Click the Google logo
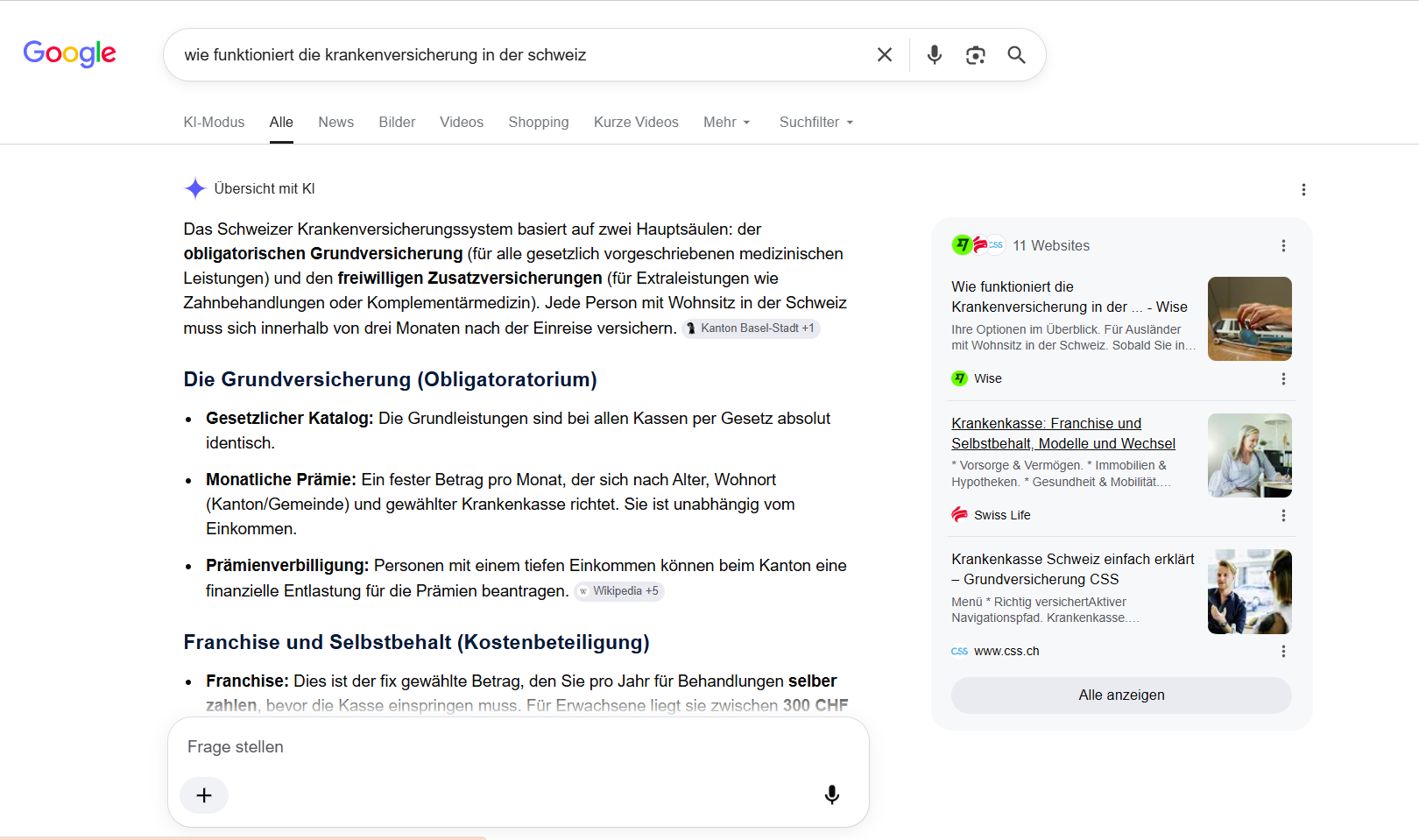 tap(69, 53)
